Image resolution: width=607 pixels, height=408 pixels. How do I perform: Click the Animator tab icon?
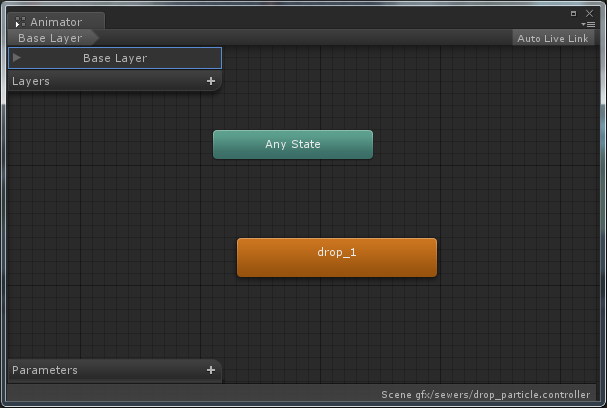20,22
